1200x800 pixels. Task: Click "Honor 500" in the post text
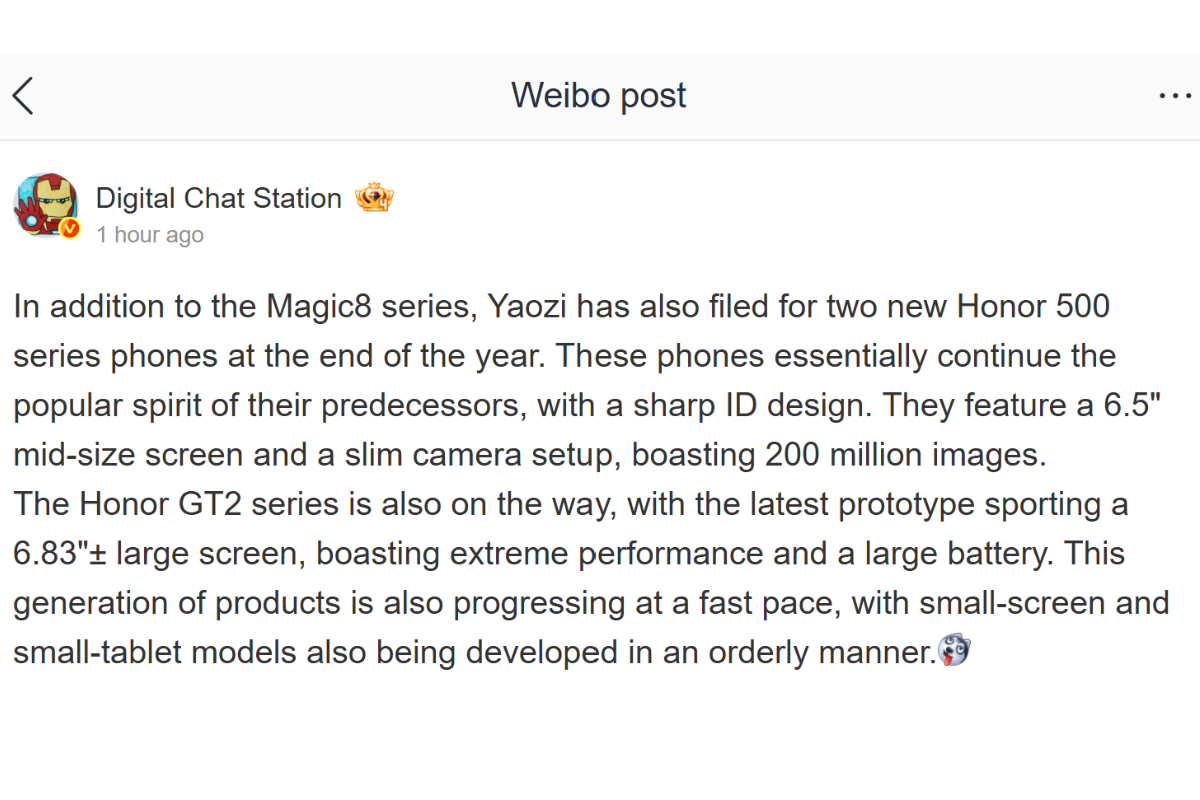point(1033,307)
